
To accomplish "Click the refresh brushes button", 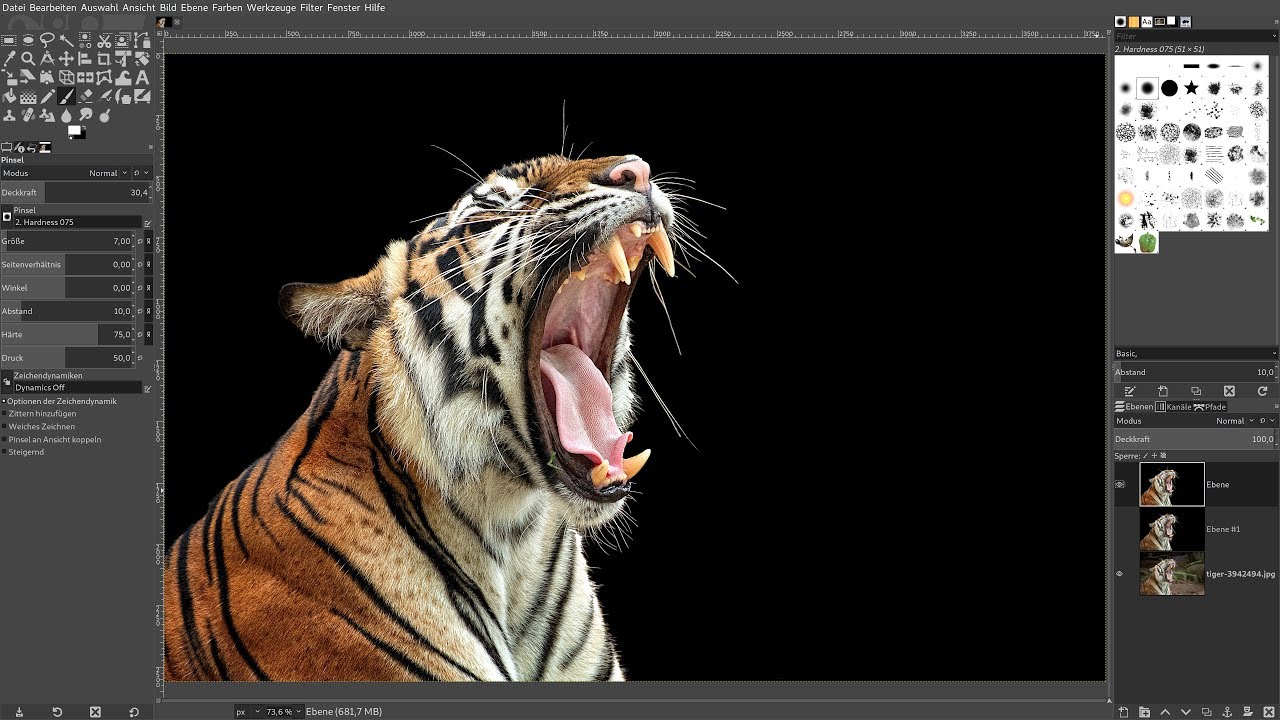I will (x=1262, y=391).
